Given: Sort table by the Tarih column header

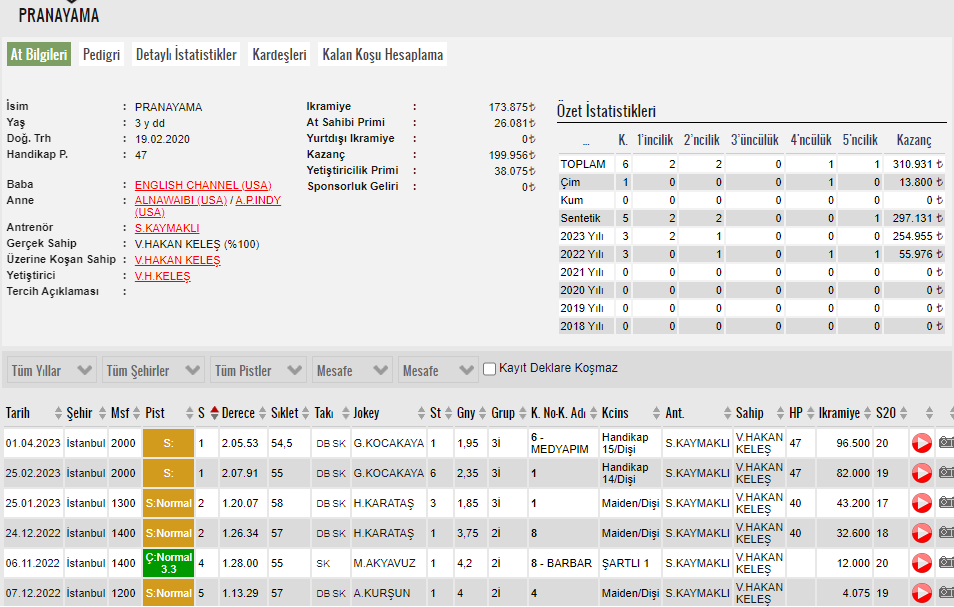Looking at the screenshot, I should (x=18, y=413).
